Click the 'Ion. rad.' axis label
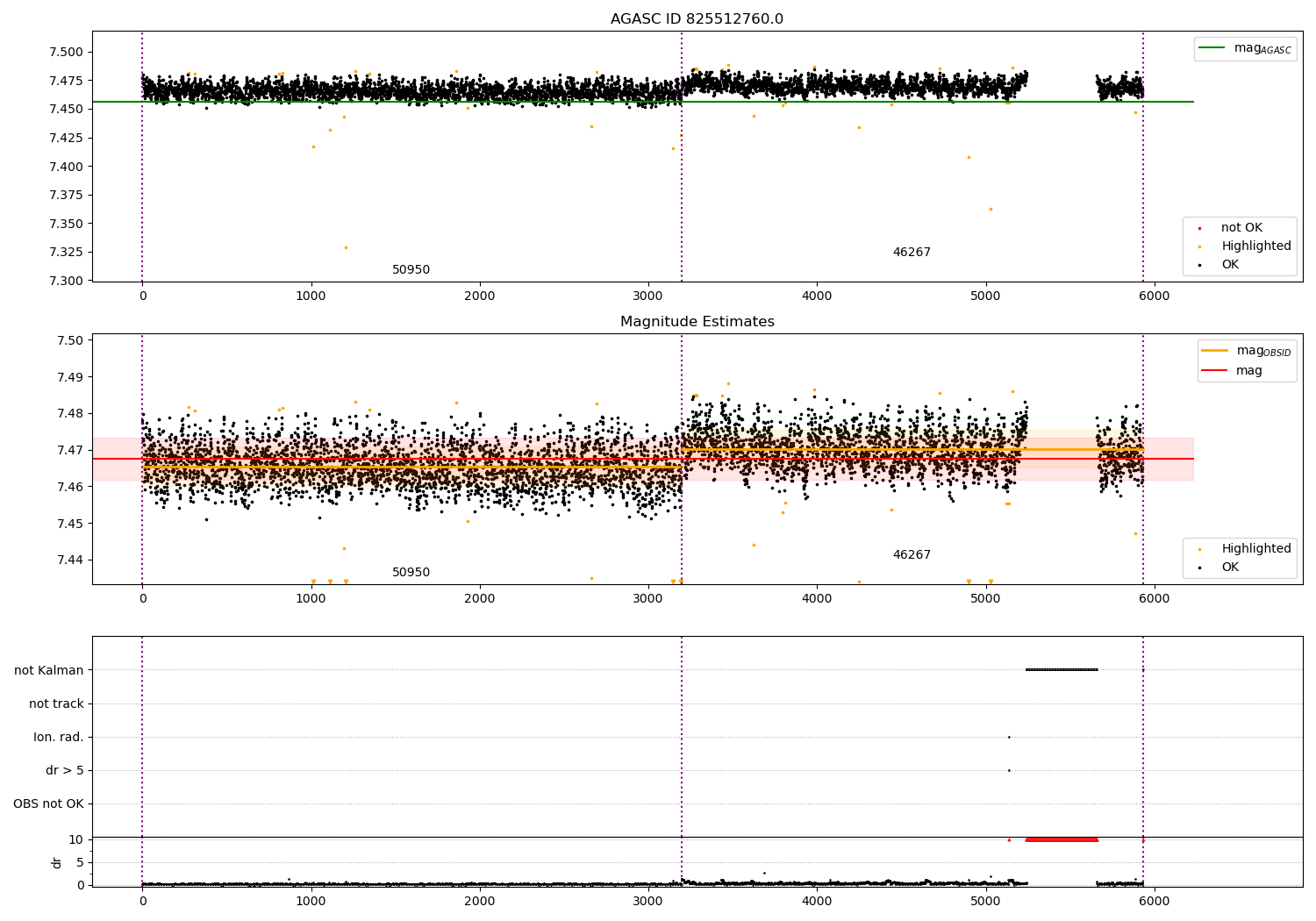Viewport: 1316px width, 921px height. pos(59,737)
